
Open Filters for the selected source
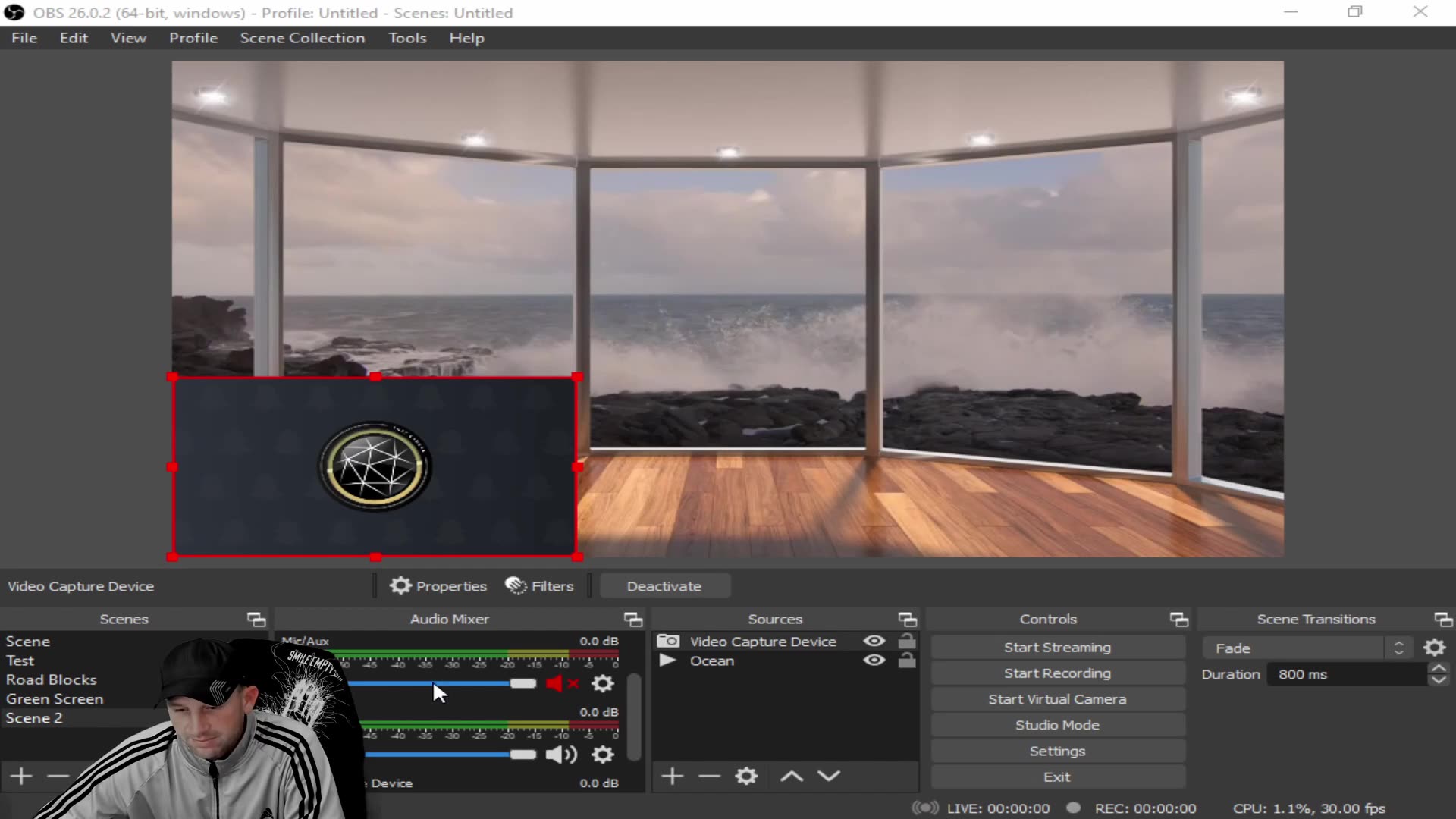point(539,585)
